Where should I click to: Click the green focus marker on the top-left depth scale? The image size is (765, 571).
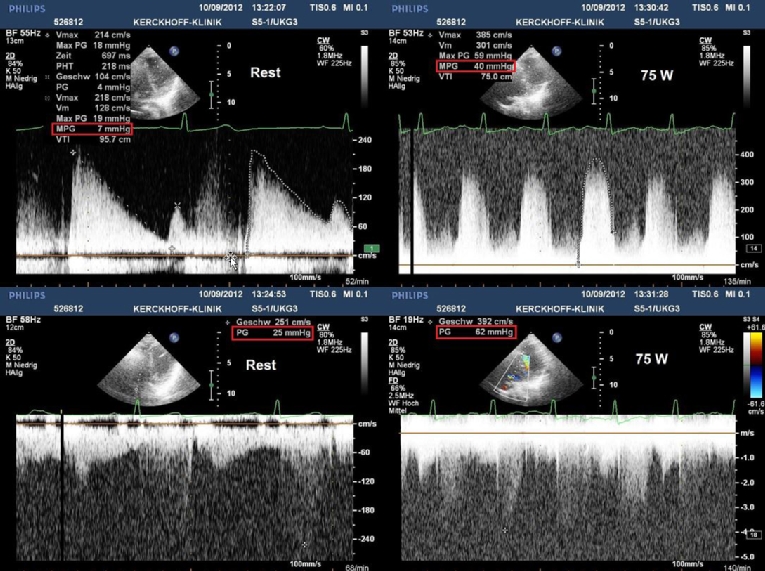click(210, 92)
